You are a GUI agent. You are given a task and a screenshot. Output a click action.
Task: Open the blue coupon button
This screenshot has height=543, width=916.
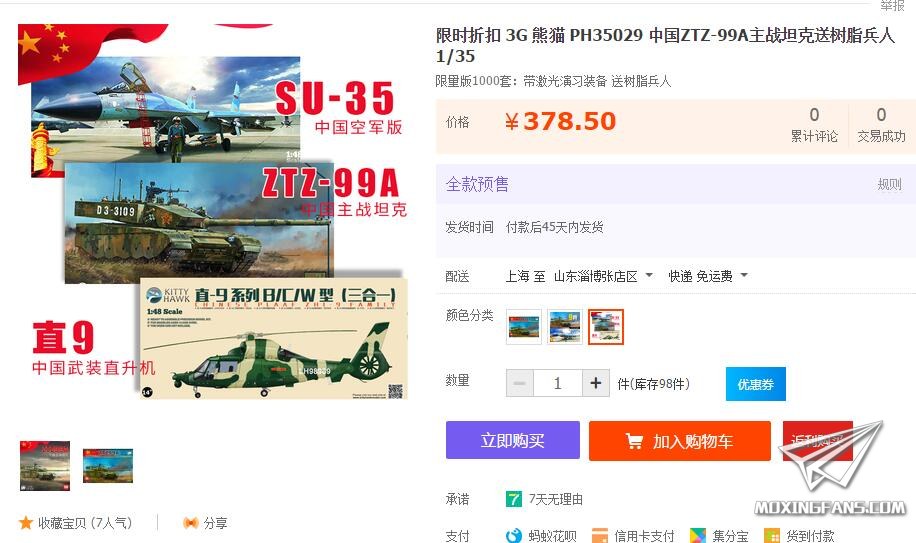coord(755,384)
